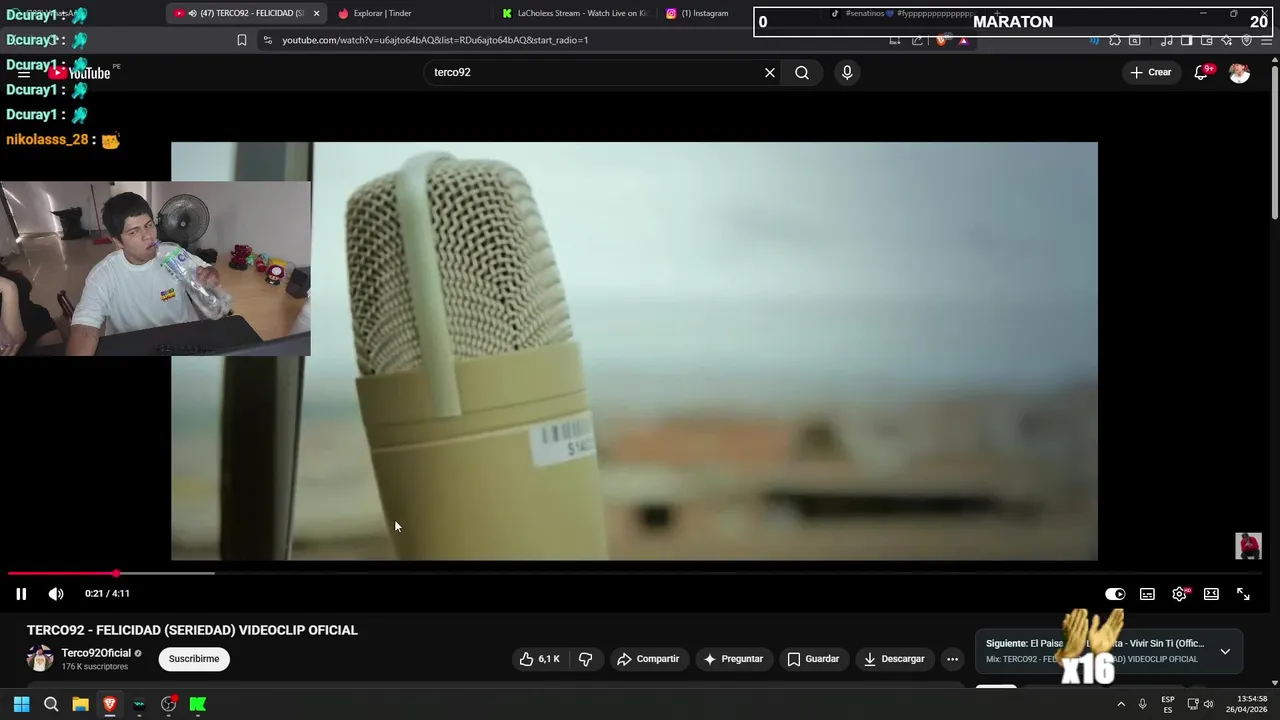
Task: Enter fullscreen video mode
Action: pyautogui.click(x=1243, y=594)
